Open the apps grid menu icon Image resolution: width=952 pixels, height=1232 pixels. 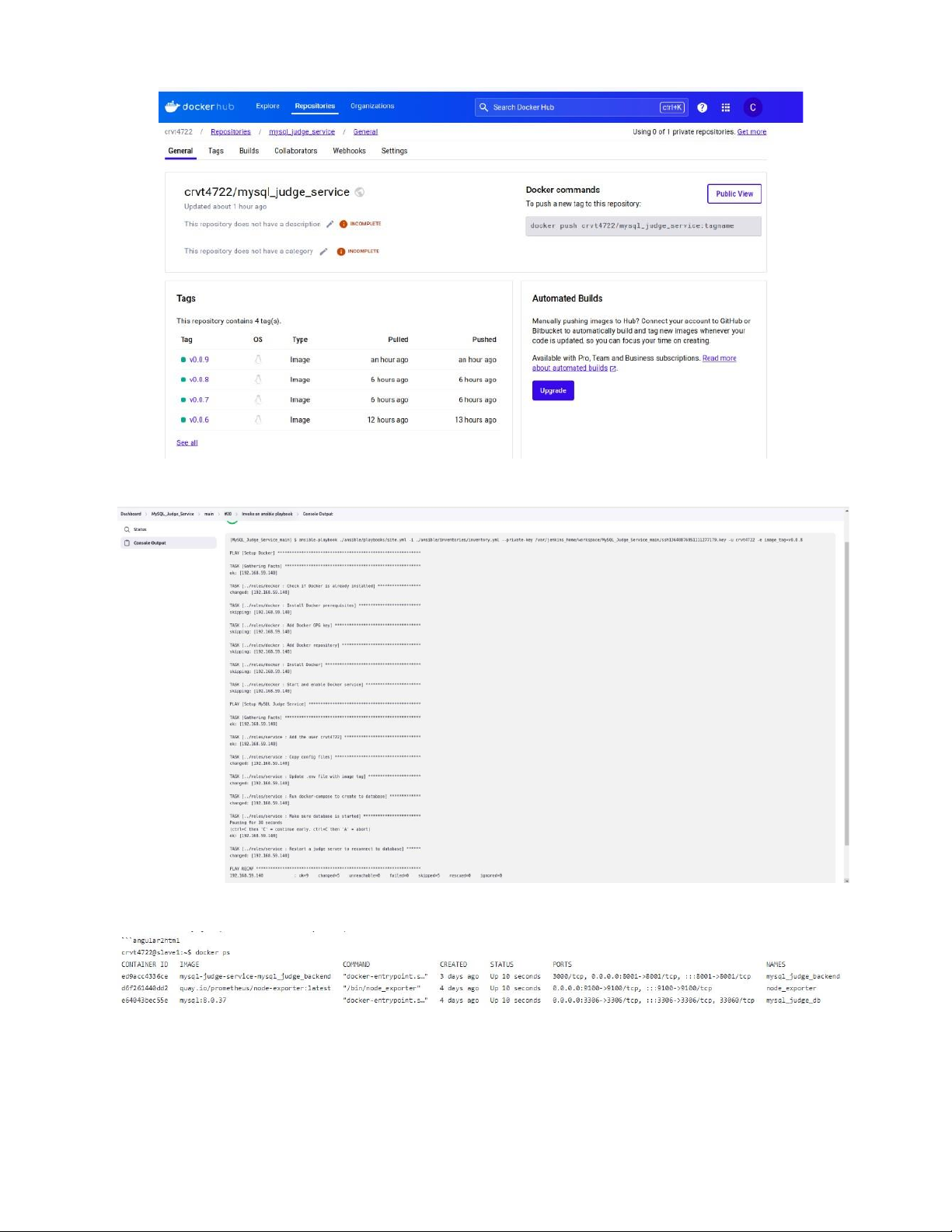coord(726,107)
